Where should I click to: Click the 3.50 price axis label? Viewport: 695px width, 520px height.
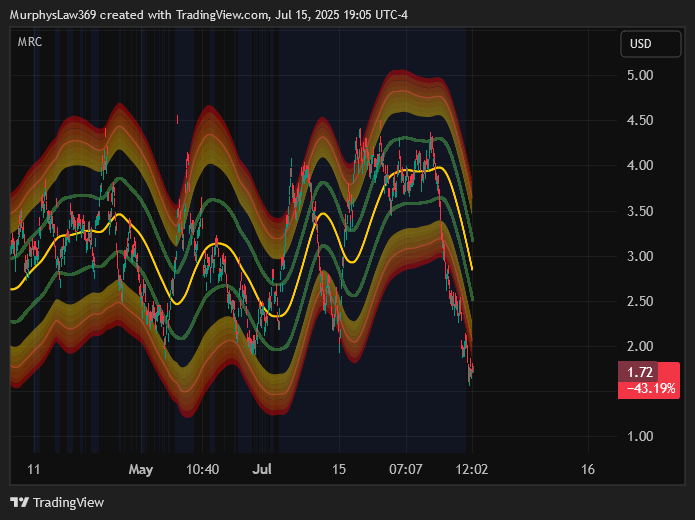click(x=640, y=211)
